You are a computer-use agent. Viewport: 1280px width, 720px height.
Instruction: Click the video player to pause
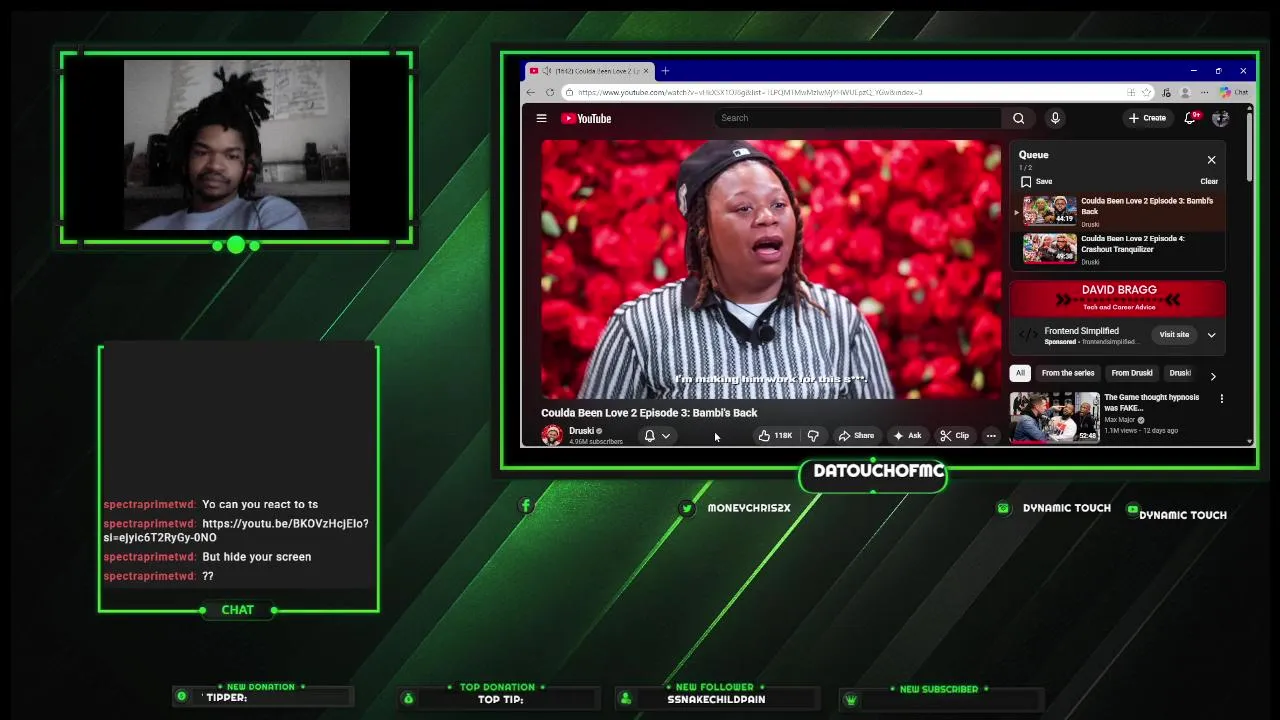click(771, 269)
